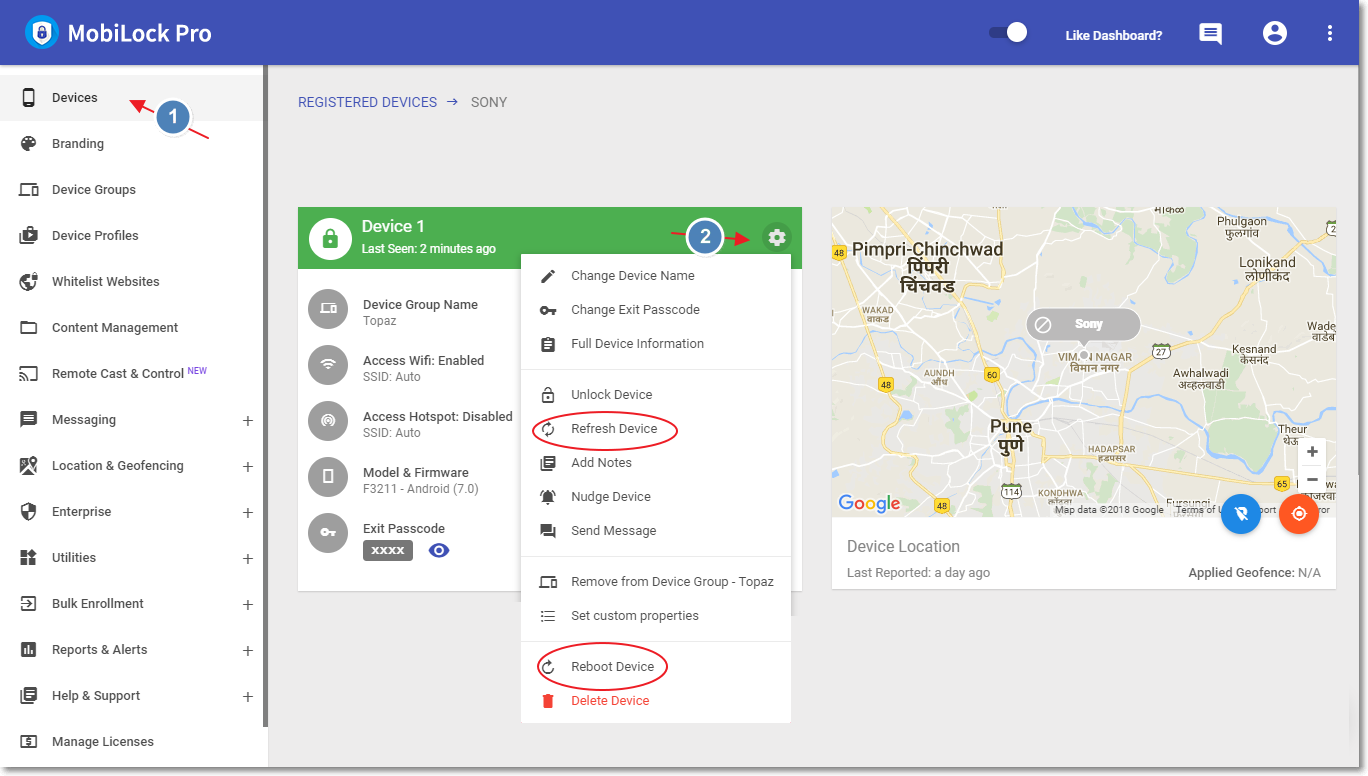This screenshot has height=776, width=1368.
Task: Open Full Device Information
Action: click(656, 344)
